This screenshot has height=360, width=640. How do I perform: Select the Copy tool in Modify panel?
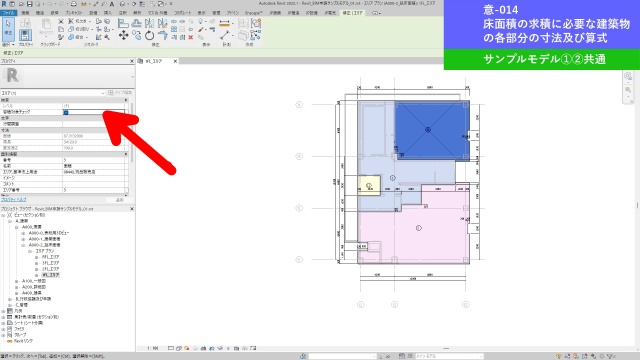tap(137, 36)
